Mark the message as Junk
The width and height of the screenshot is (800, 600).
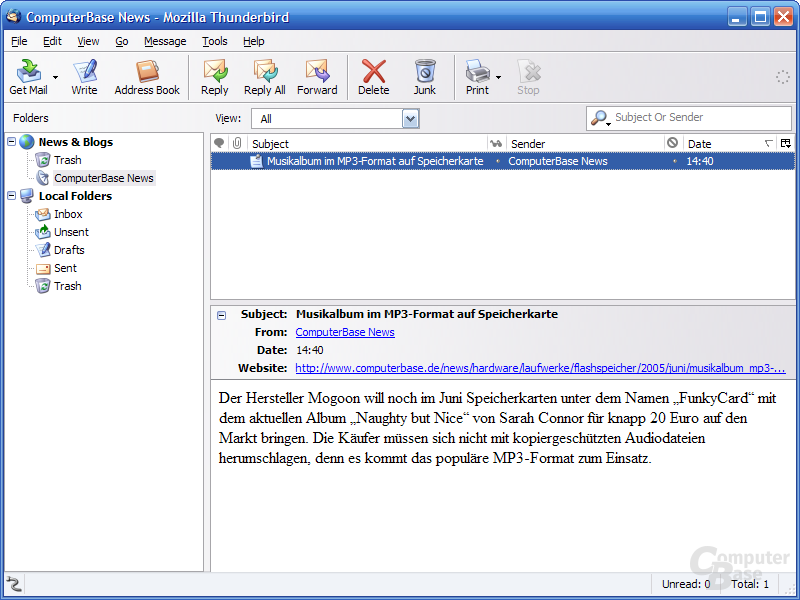(424, 77)
